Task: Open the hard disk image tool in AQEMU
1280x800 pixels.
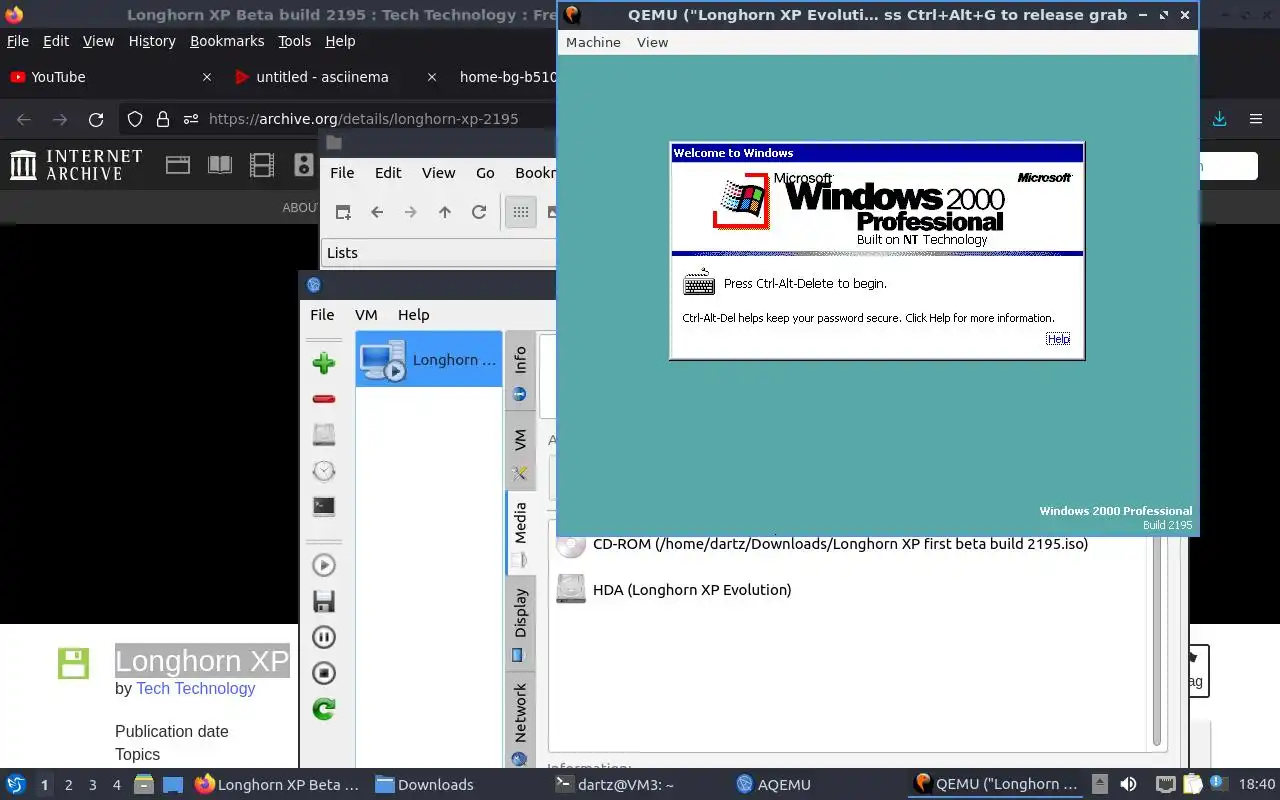Action: [323, 434]
